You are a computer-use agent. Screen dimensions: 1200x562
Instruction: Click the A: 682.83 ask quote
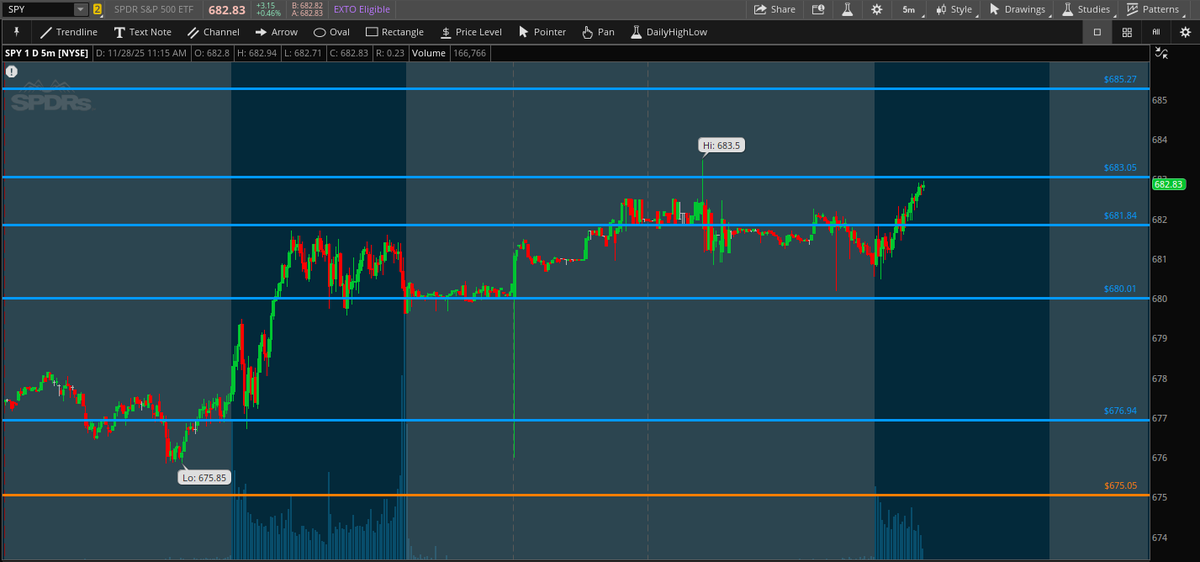pos(308,13)
